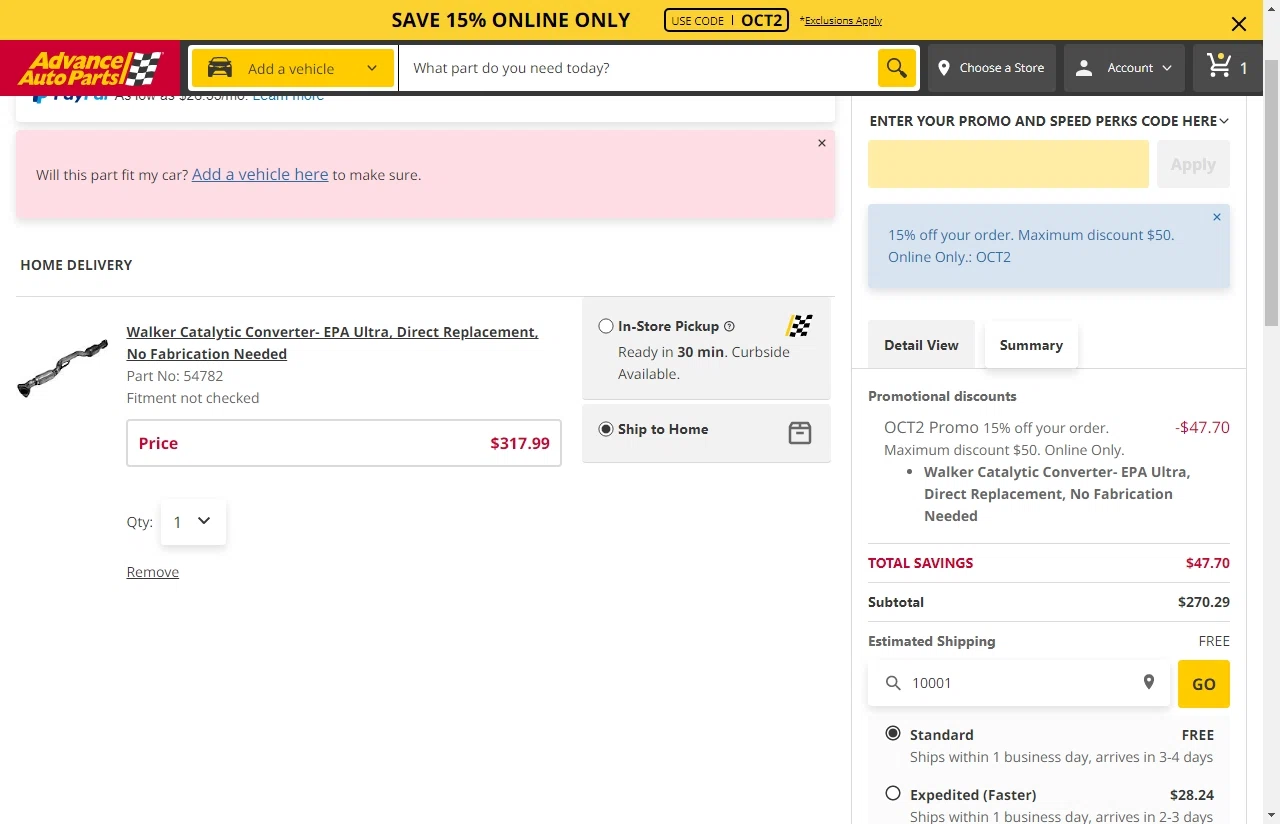
Task: Click the $317.99 price value
Action: click(520, 443)
